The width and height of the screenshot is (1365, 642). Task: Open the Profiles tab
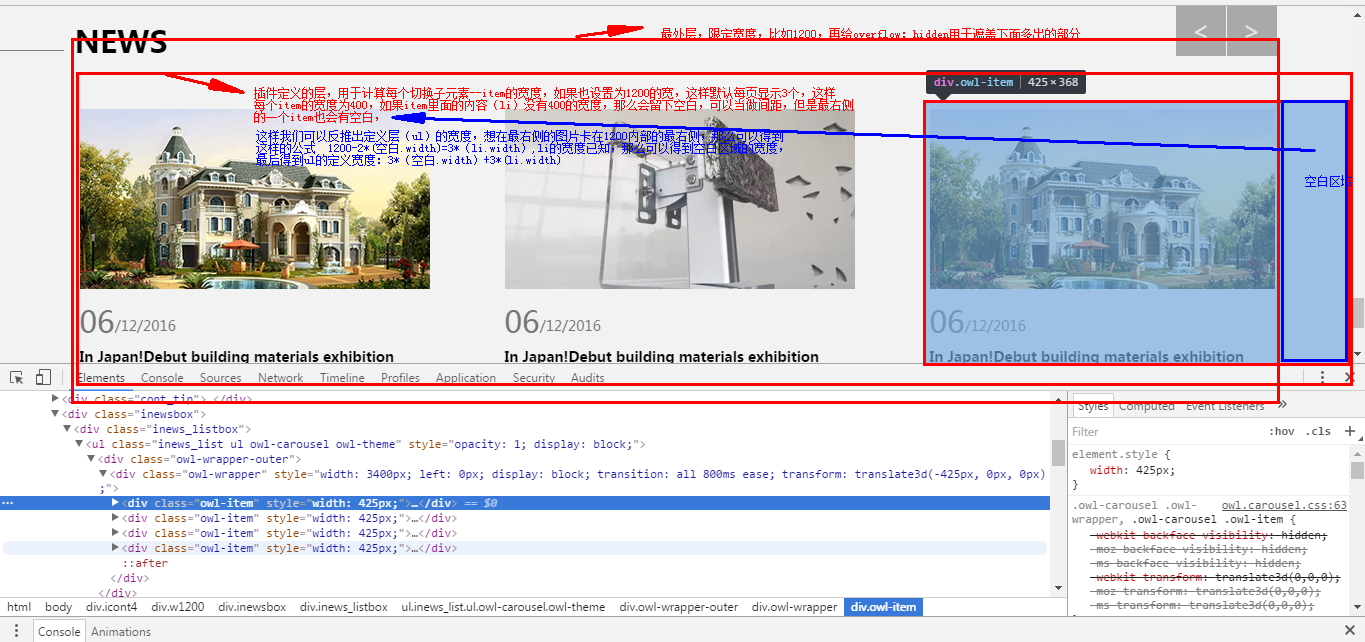coord(400,377)
